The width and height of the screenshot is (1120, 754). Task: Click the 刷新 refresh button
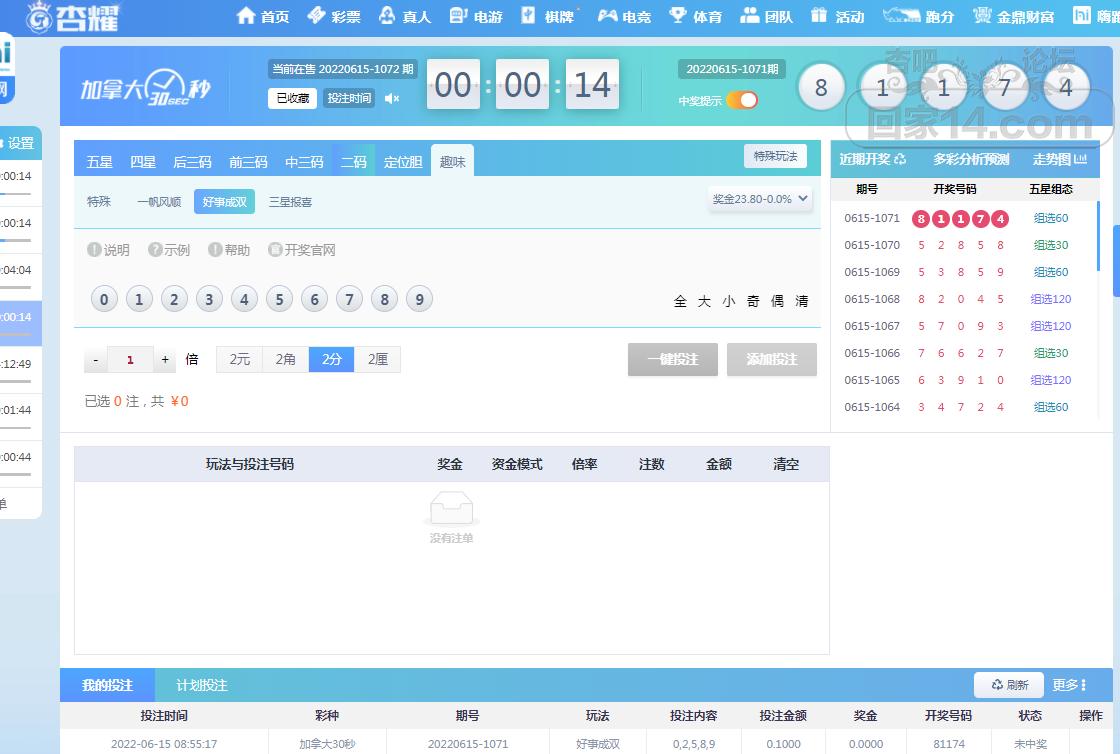[1009, 685]
